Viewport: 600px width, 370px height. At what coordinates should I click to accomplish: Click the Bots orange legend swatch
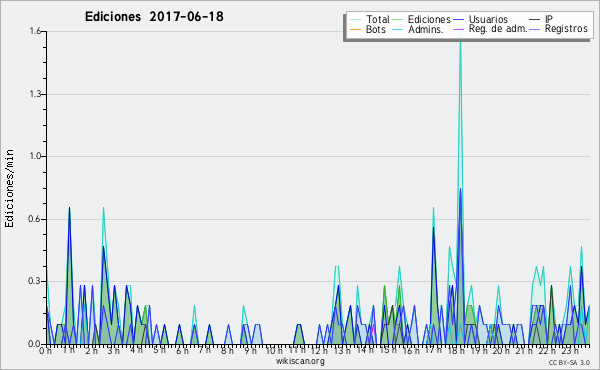pyautogui.click(x=355, y=29)
